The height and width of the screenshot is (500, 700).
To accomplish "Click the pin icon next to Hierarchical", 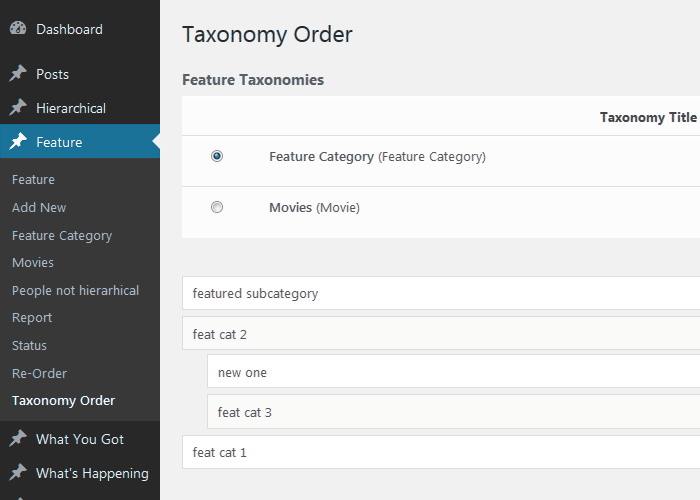I will tap(18, 108).
